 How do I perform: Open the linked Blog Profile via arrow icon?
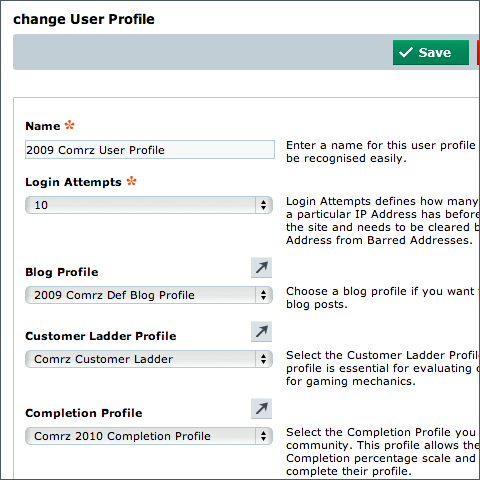(x=261, y=267)
